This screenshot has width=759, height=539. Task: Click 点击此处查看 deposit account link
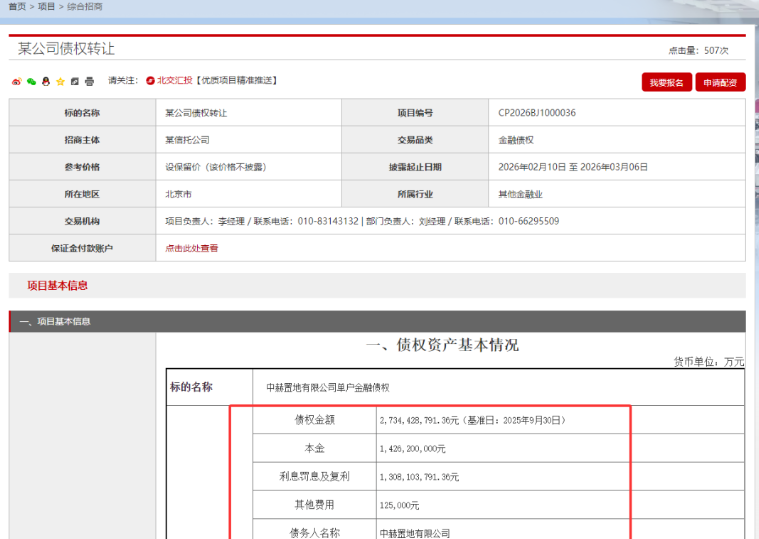(191, 248)
